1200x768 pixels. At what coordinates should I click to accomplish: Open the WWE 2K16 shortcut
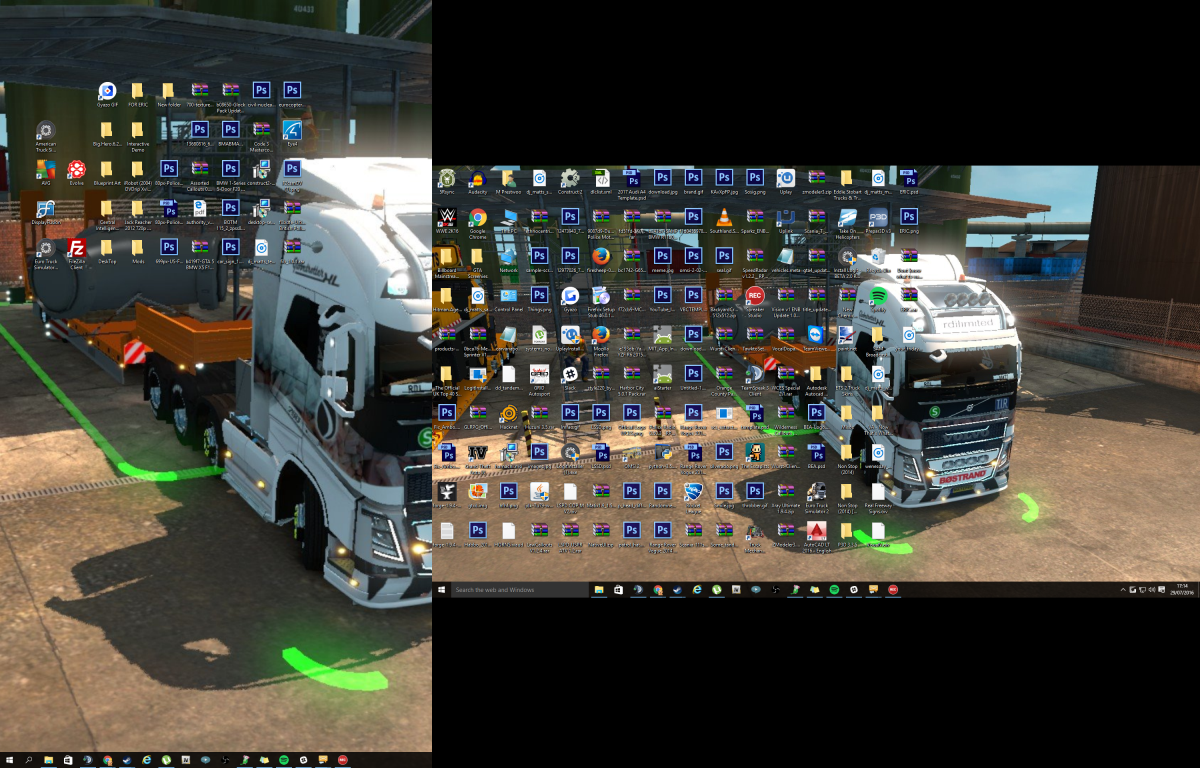[x=446, y=218]
